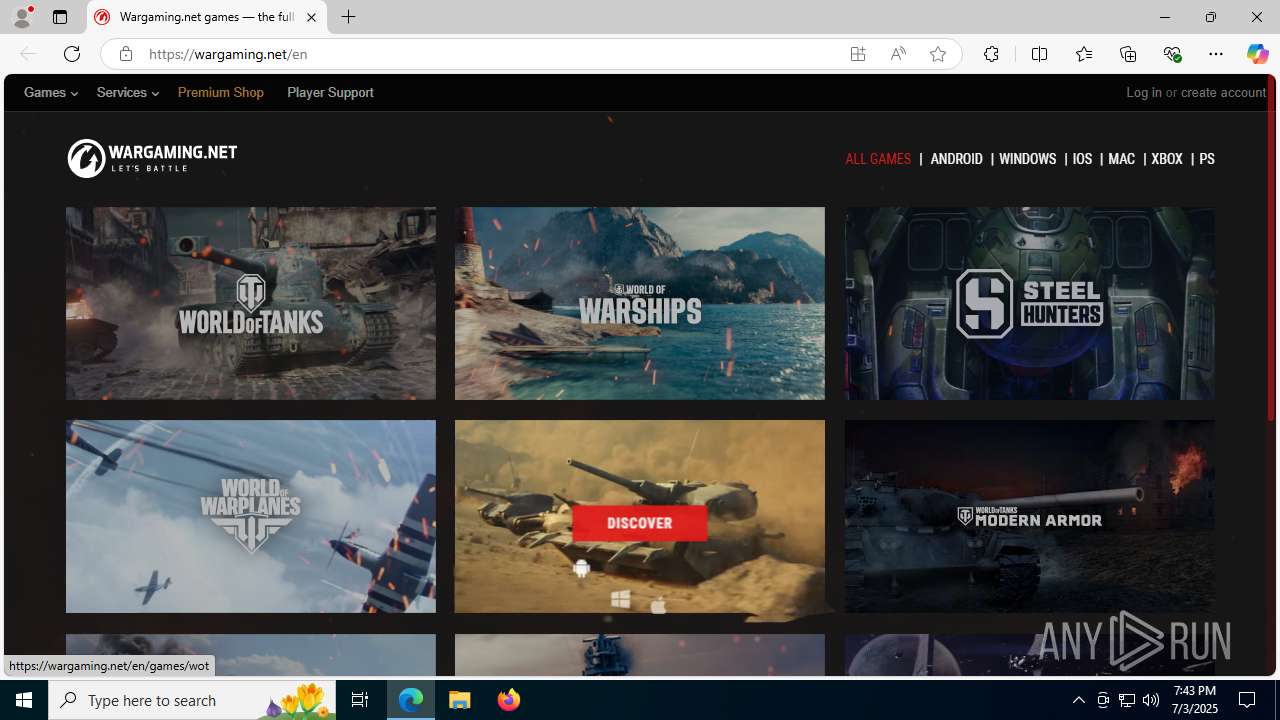Filter games by WINDOWS
This screenshot has height=720, width=1280.
pyautogui.click(x=1027, y=159)
